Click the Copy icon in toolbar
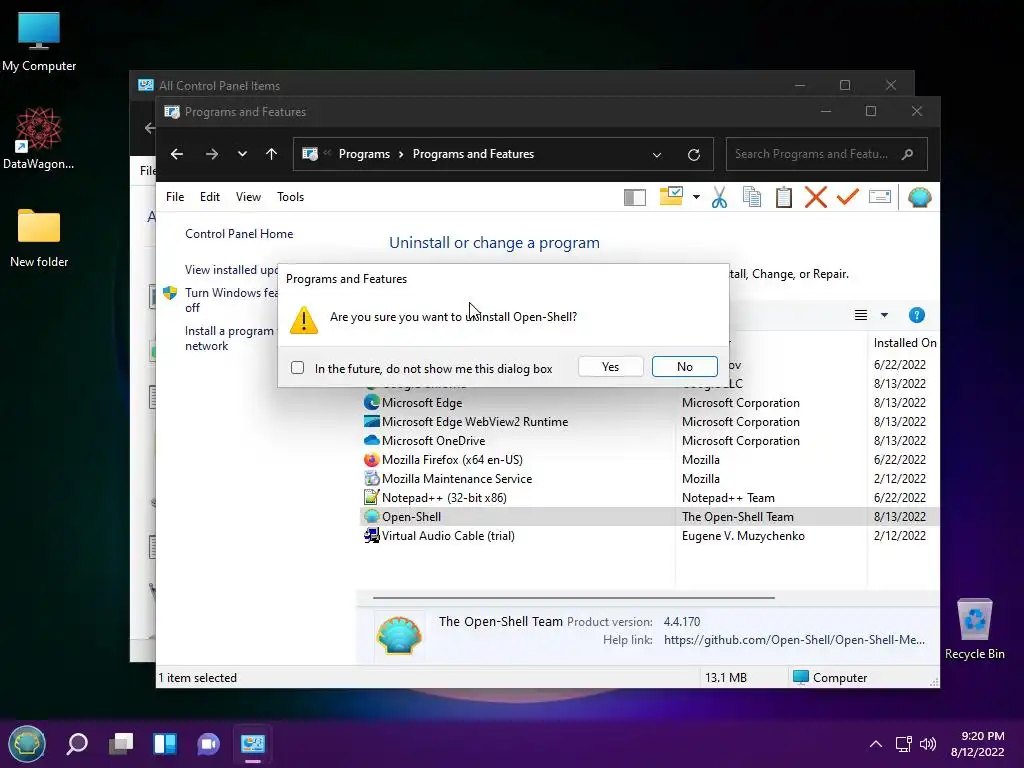This screenshot has width=1024, height=768. [x=752, y=197]
